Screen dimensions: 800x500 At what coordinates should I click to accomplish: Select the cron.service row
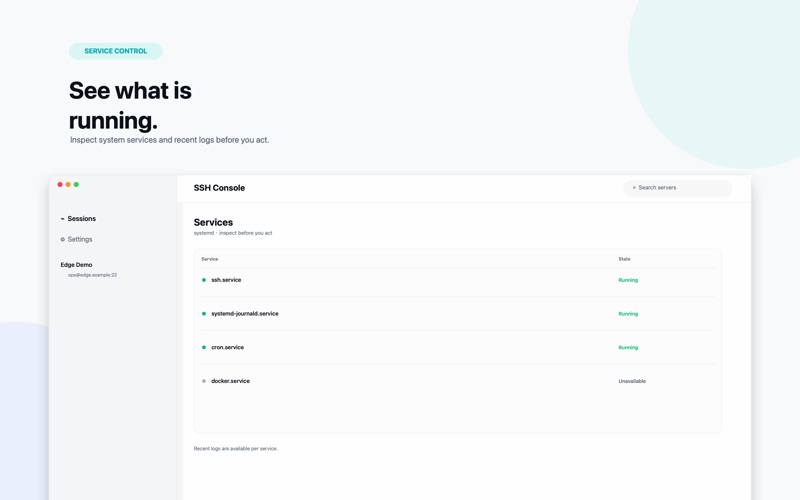[457, 347]
